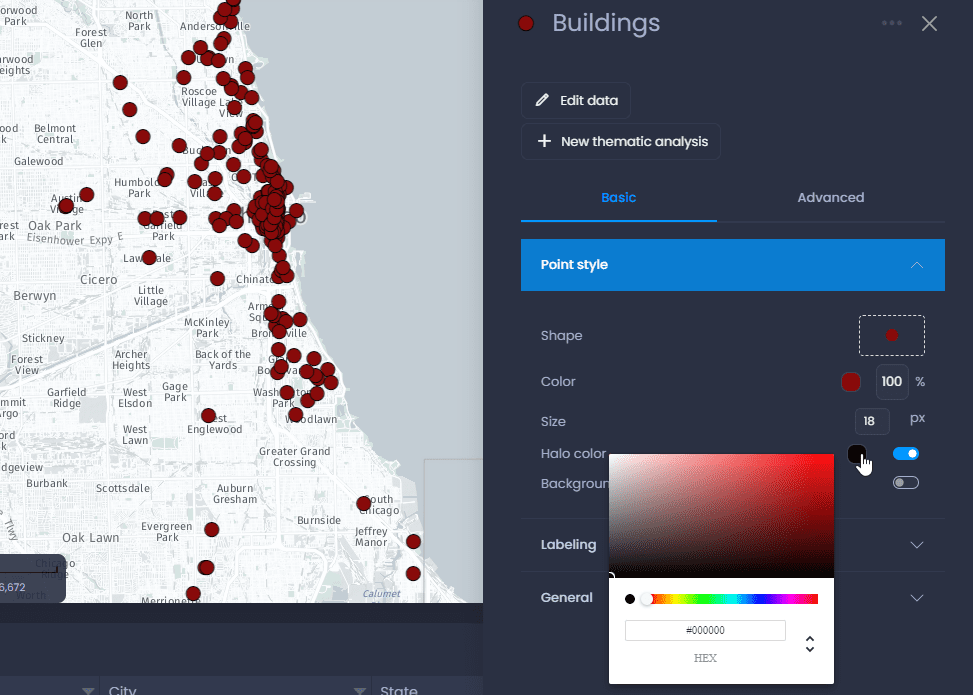
Task: Click the Oak Lawn map label
Action: pos(91,538)
